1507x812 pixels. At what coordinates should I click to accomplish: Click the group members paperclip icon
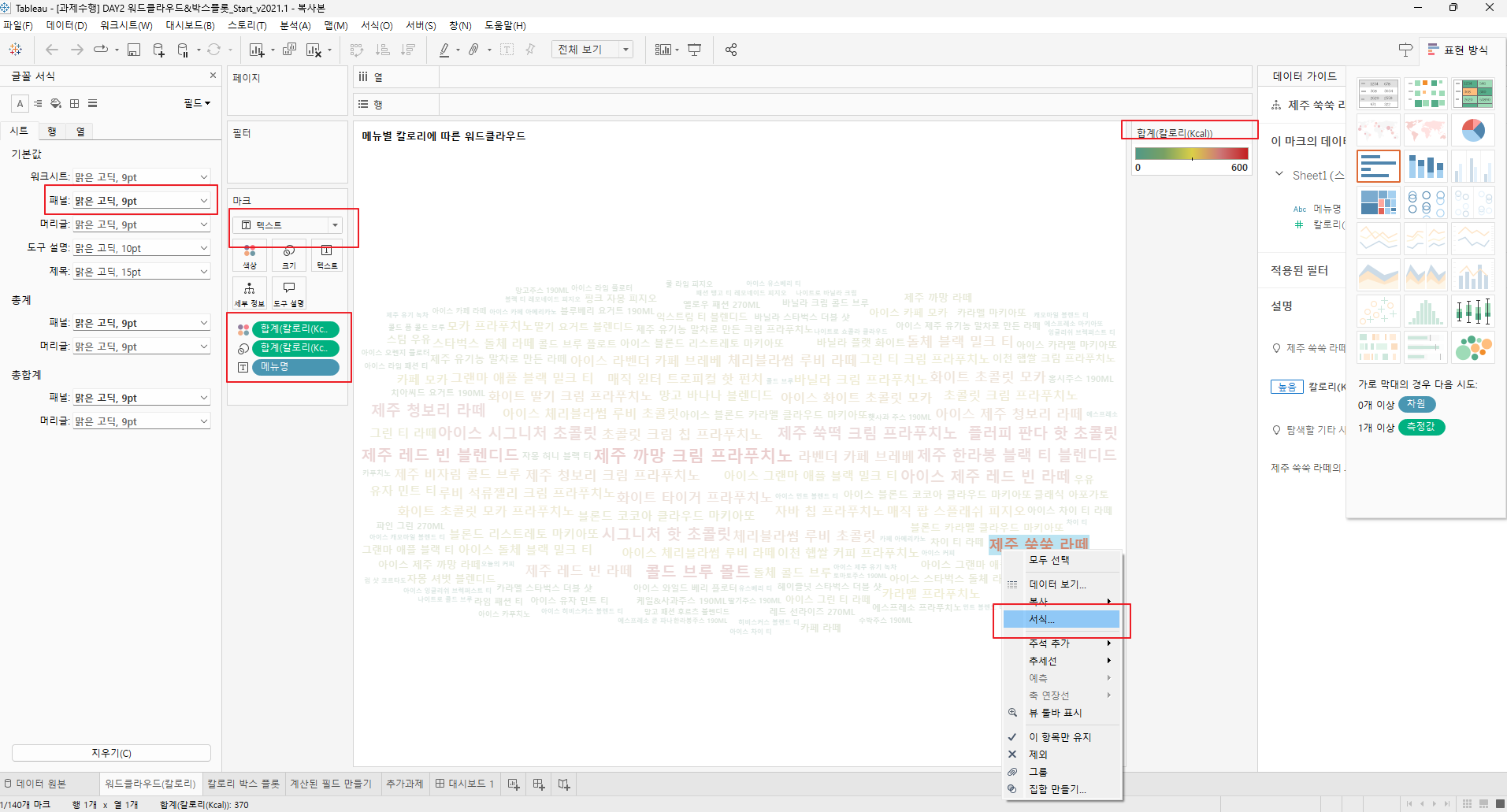point(473,50)
